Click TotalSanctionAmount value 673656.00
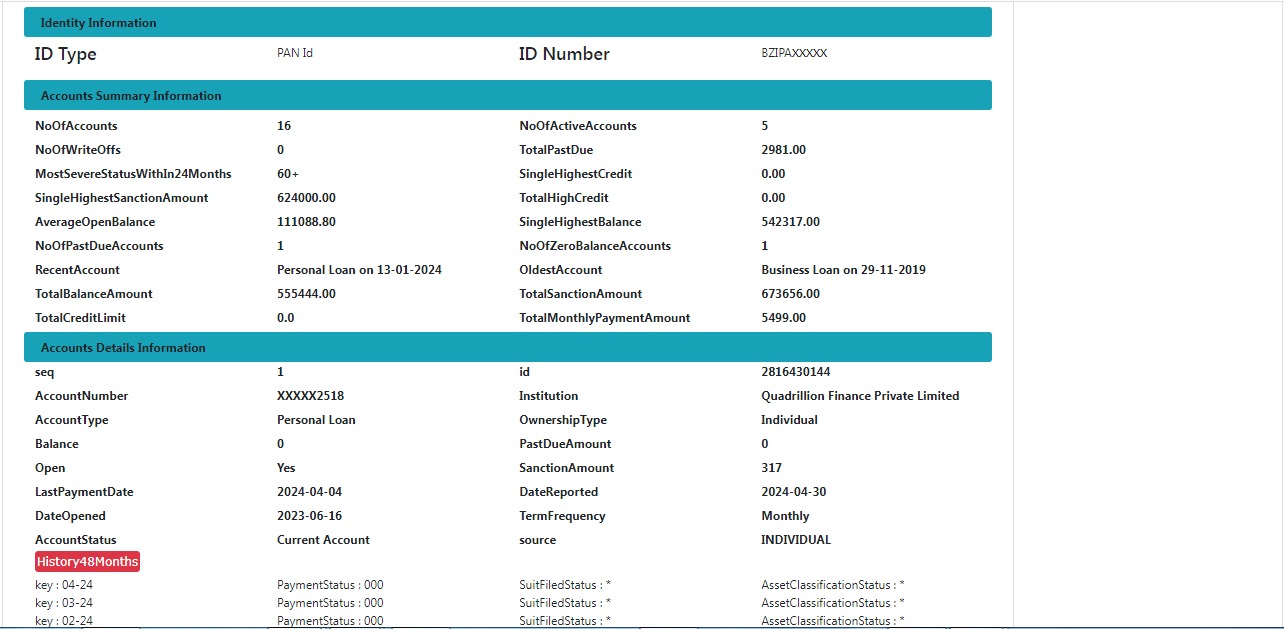 [x=790, y=294]
